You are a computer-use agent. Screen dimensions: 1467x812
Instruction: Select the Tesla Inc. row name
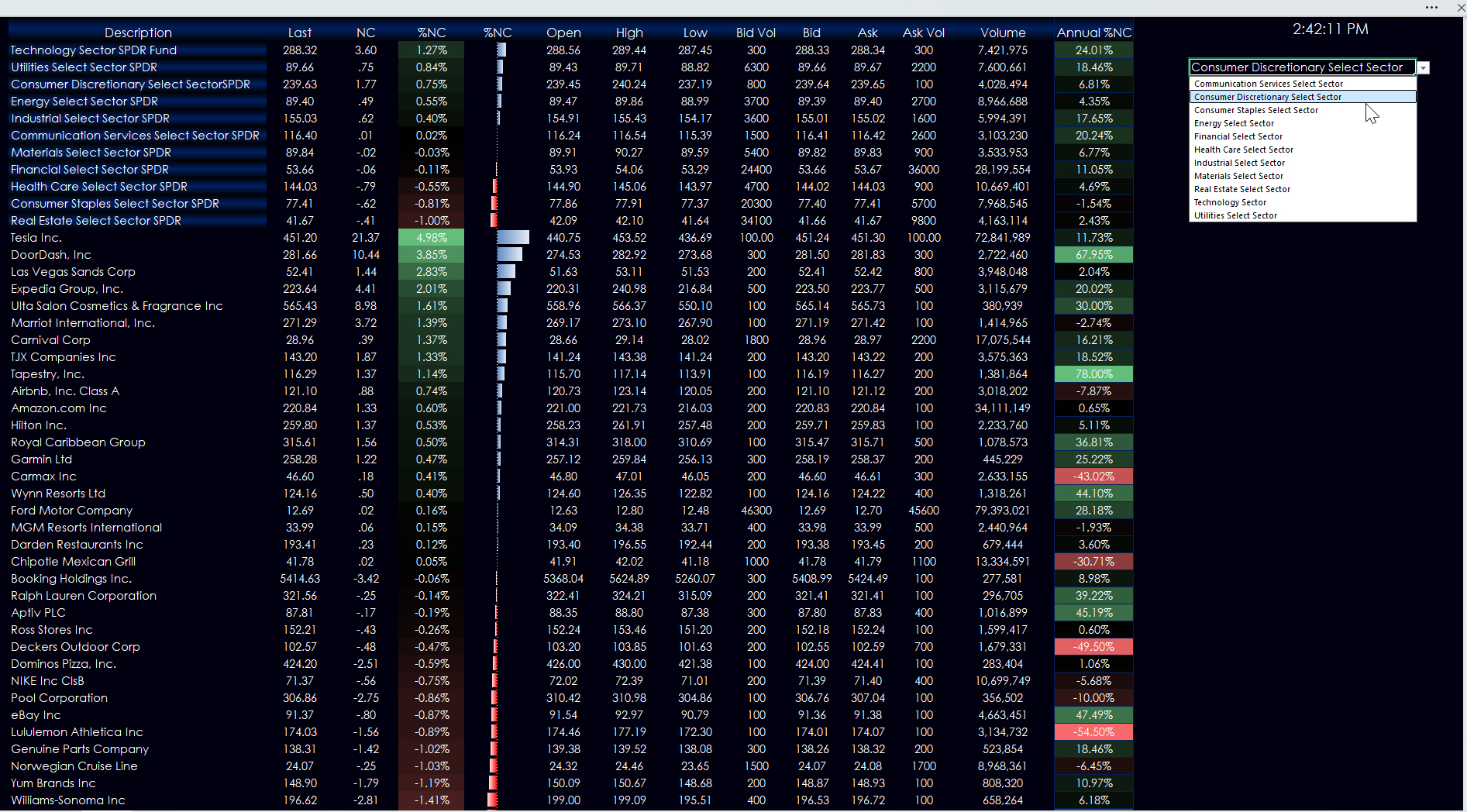click(x=36, y=238)
